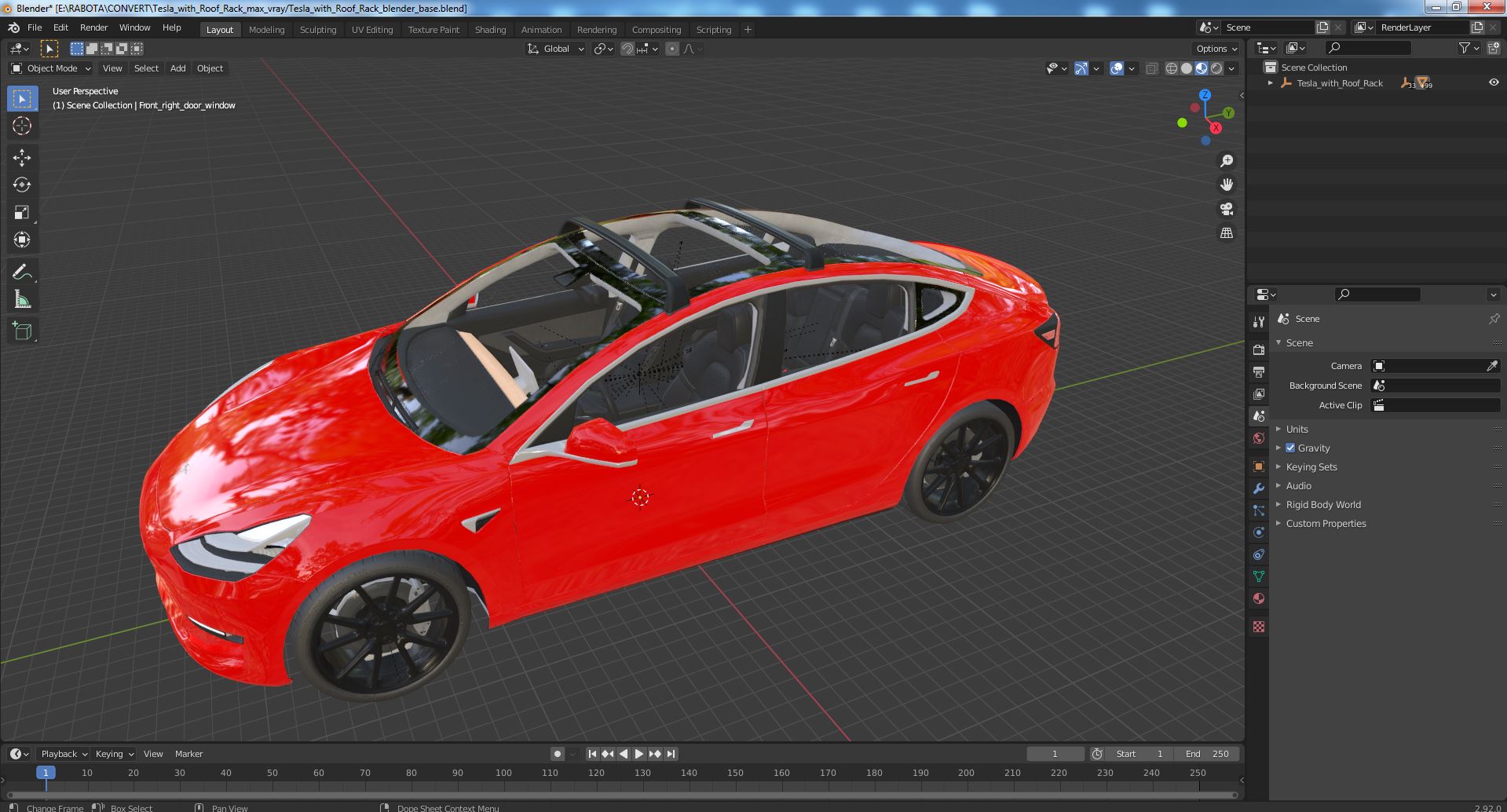Screen dimensions: 1507x812
Task: Switch to the Shading workspace tab
Action: coord(490,30)
